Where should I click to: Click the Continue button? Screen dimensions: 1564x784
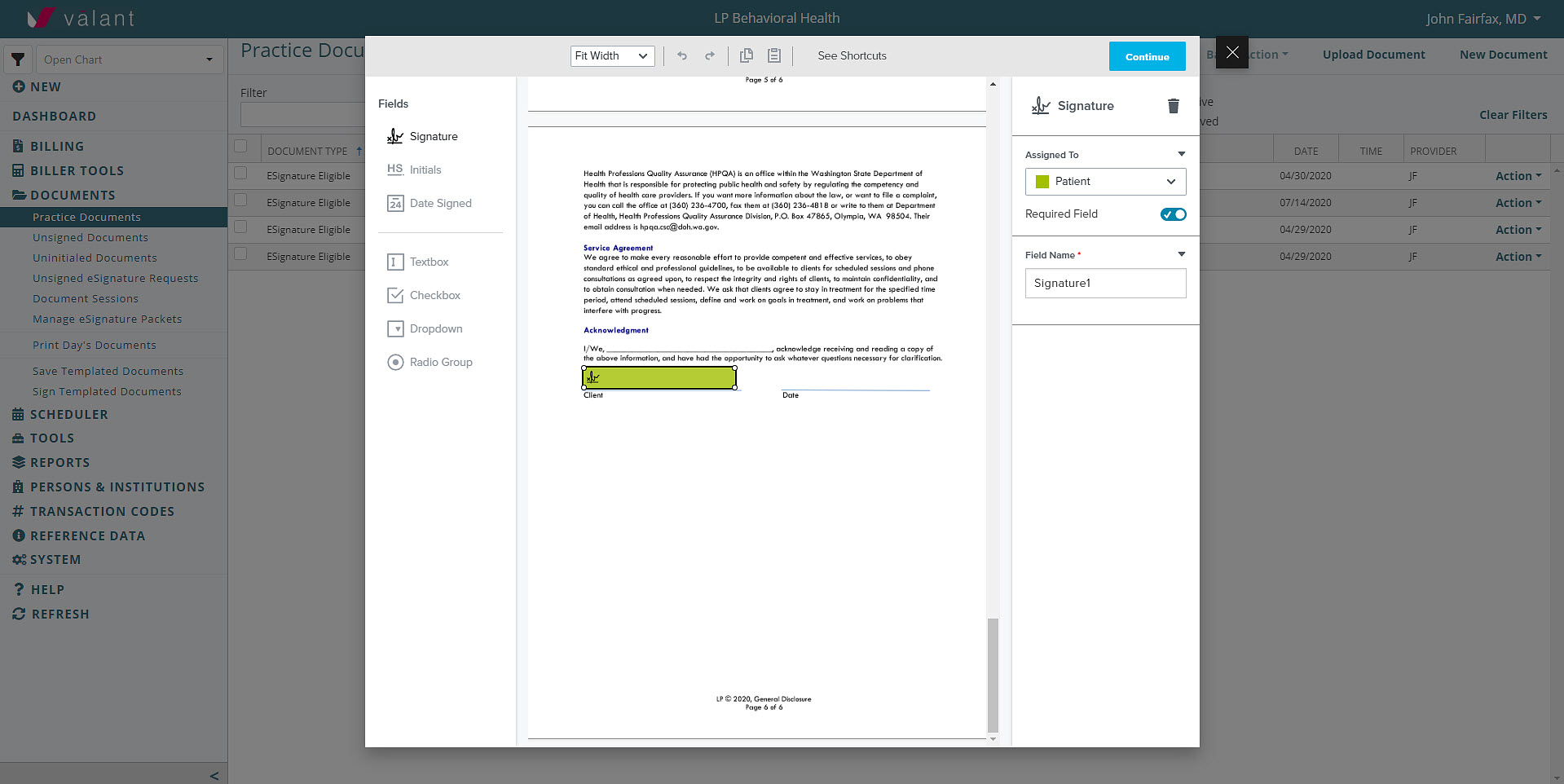(1147, 56)
